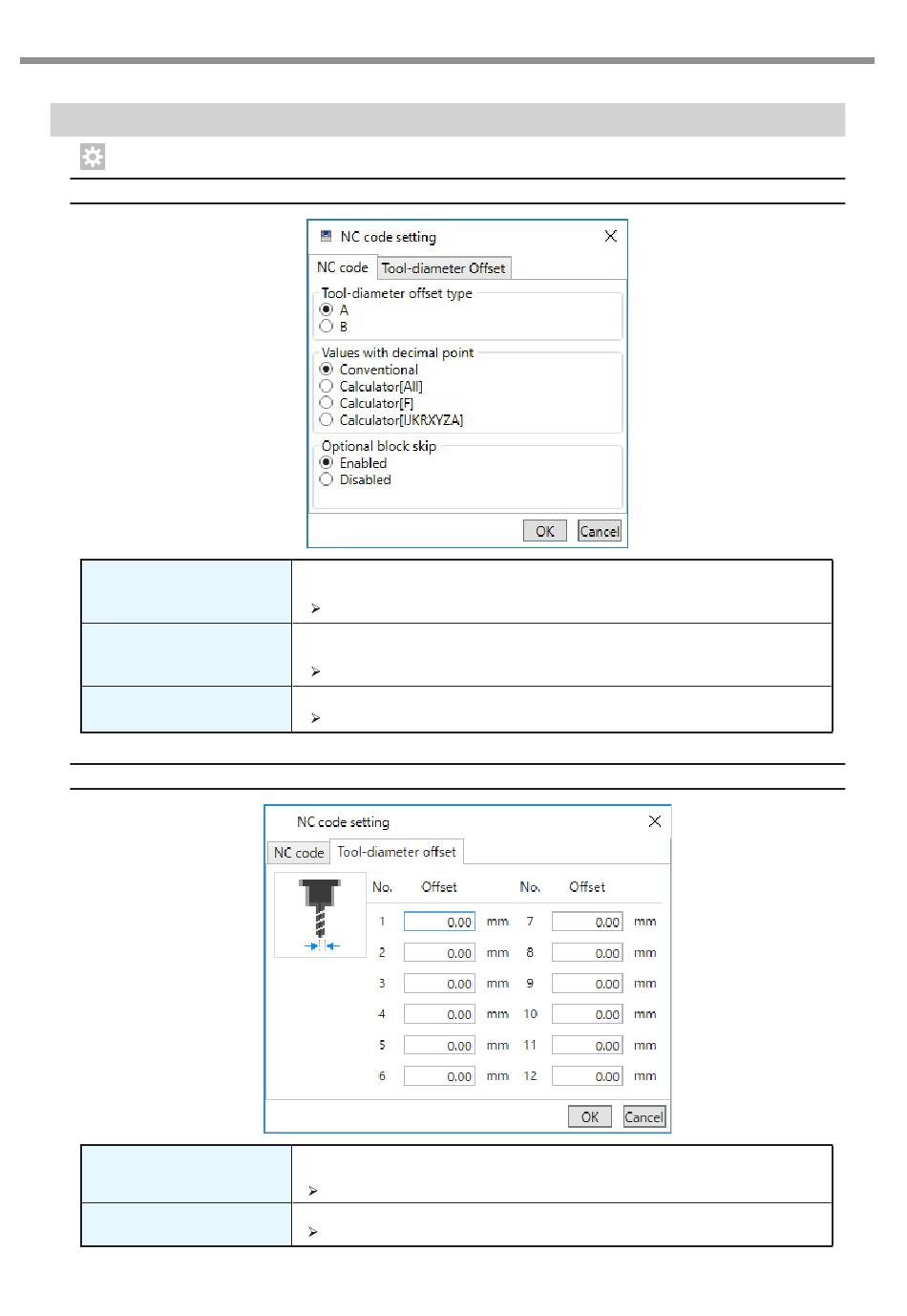907x1316 pixels.
Task: Choose Conventional decimal point values
Action: [327, 370]
